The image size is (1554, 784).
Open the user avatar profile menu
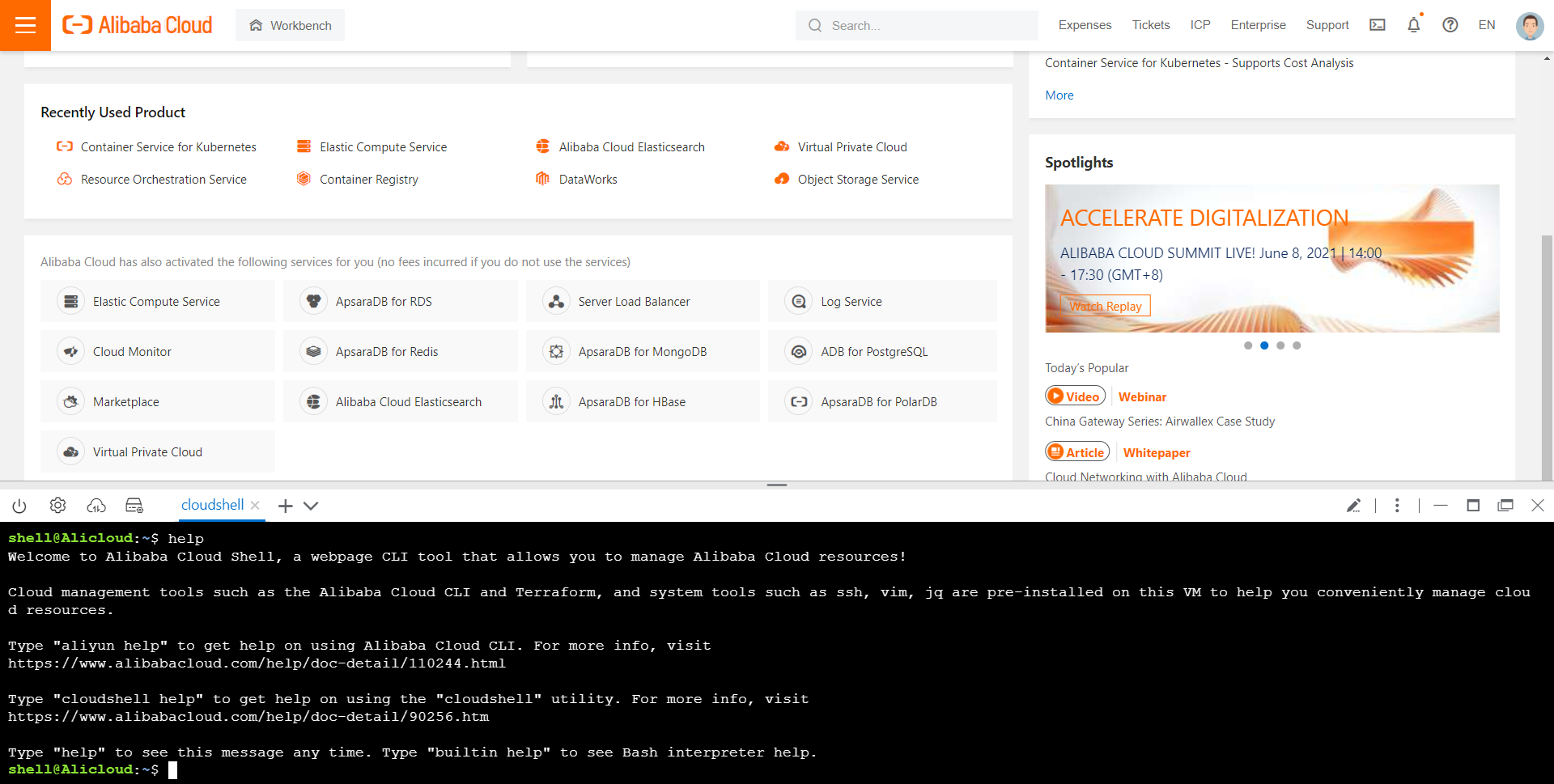point(1530,26)
